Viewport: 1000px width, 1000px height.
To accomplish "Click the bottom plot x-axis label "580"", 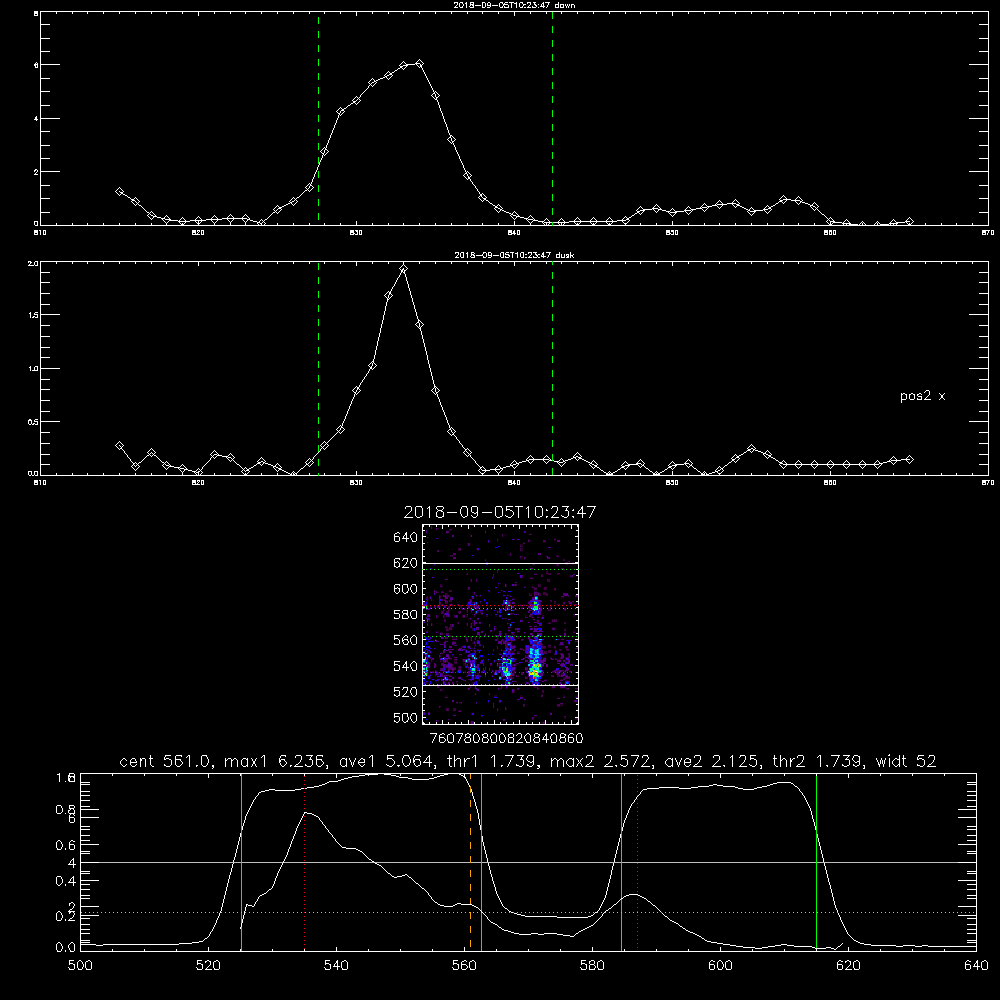I will (592, 966).
